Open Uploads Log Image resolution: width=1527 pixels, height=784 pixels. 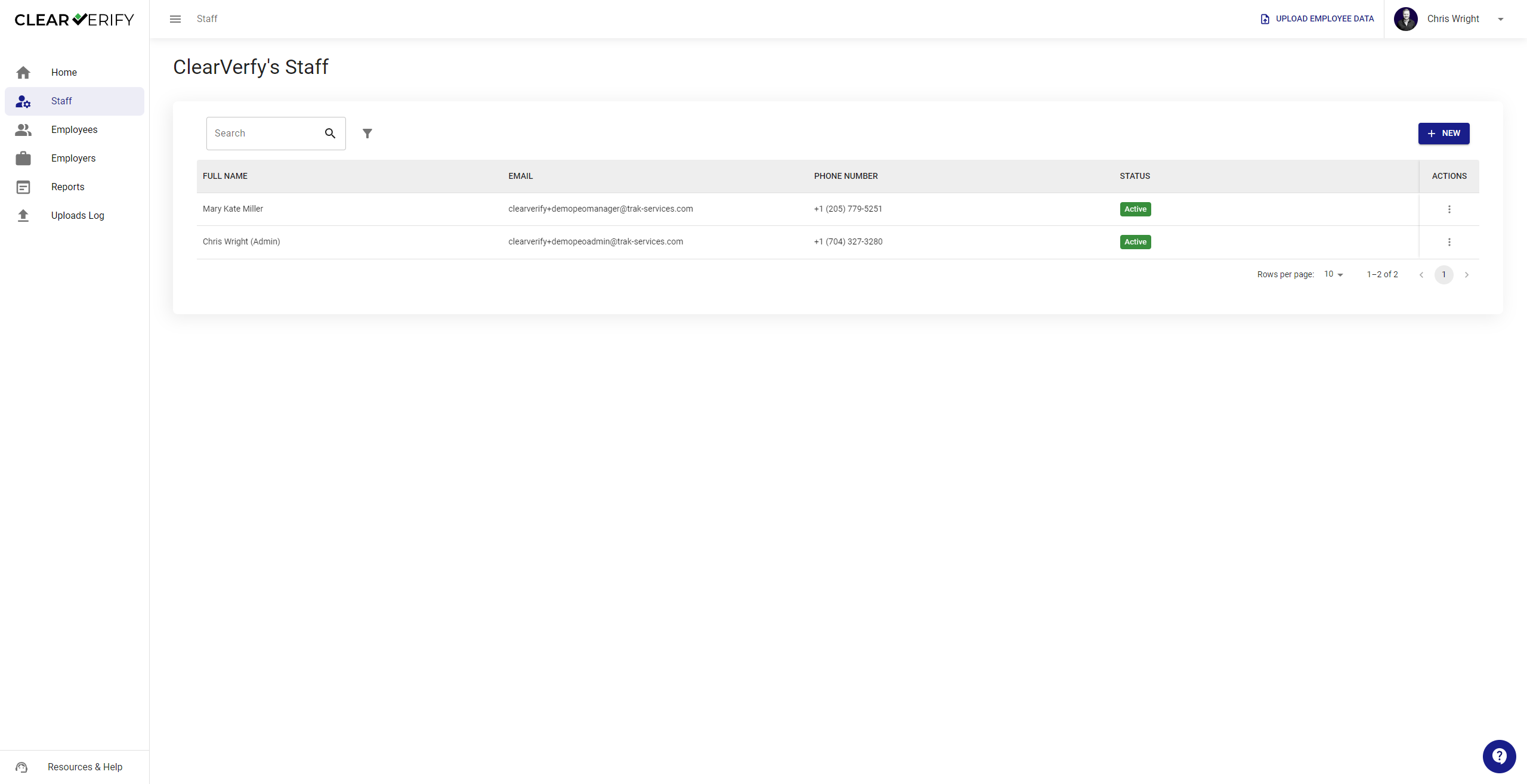(75, 216)
